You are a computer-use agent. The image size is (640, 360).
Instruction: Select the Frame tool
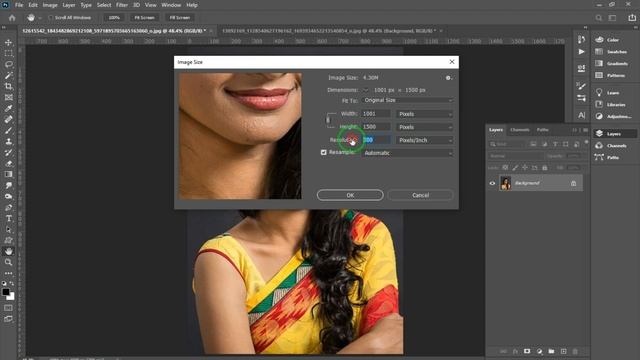click(x=9, y=98)
